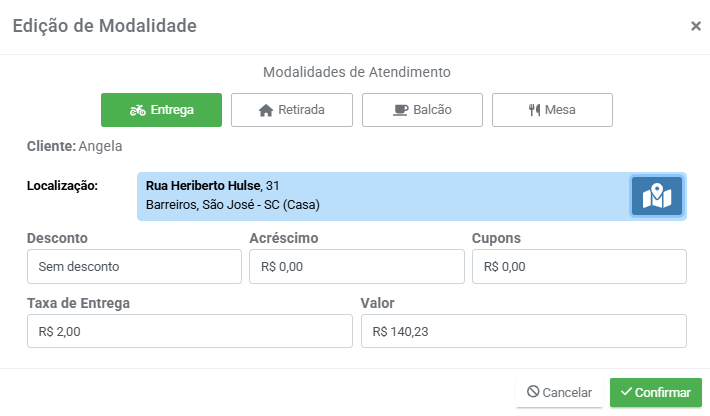The height and width of the screenshot is (416, 710).
Task: Open the map location icon button
Action: [656, 196]
